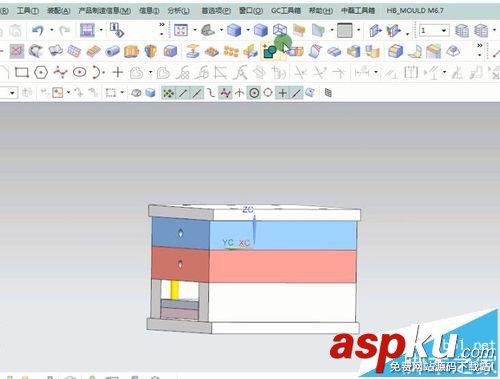
Task: Open the 分析(L) menu
Action: pos(178,11)
